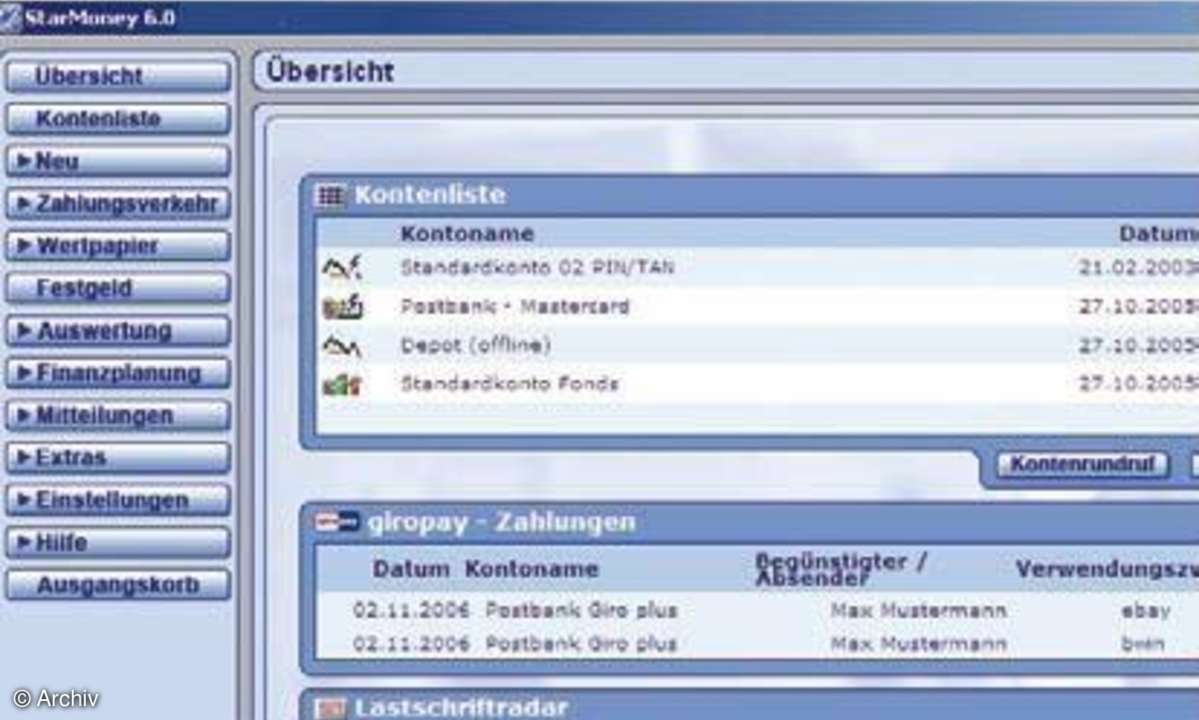The width and height of the screenshot is (1199, 720).
Task: Open the Ausgangskorb sidebar item
Action: 118,585
